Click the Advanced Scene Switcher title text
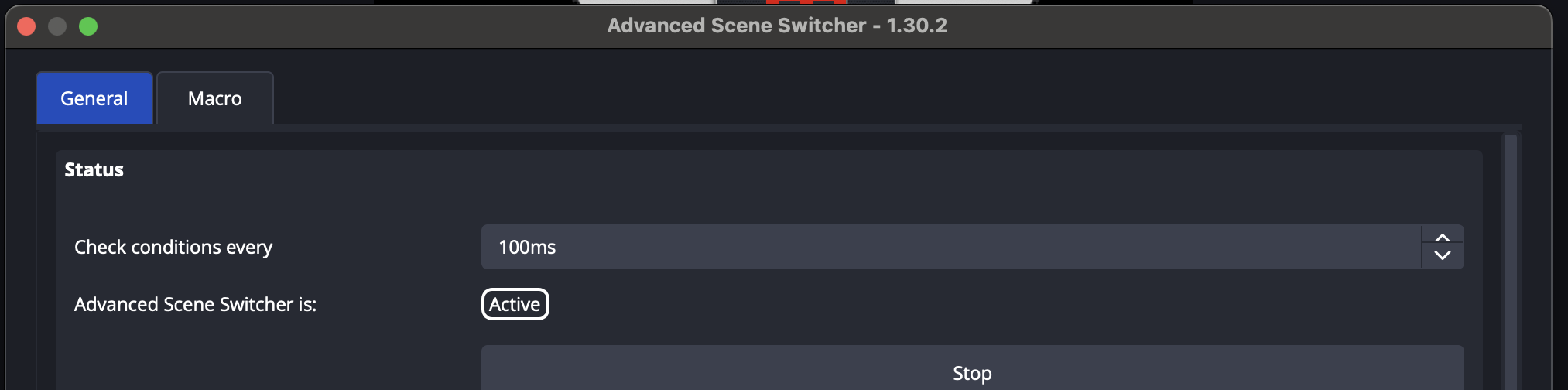This screenshot has height=390, width=1568. (x=777, y=26)
